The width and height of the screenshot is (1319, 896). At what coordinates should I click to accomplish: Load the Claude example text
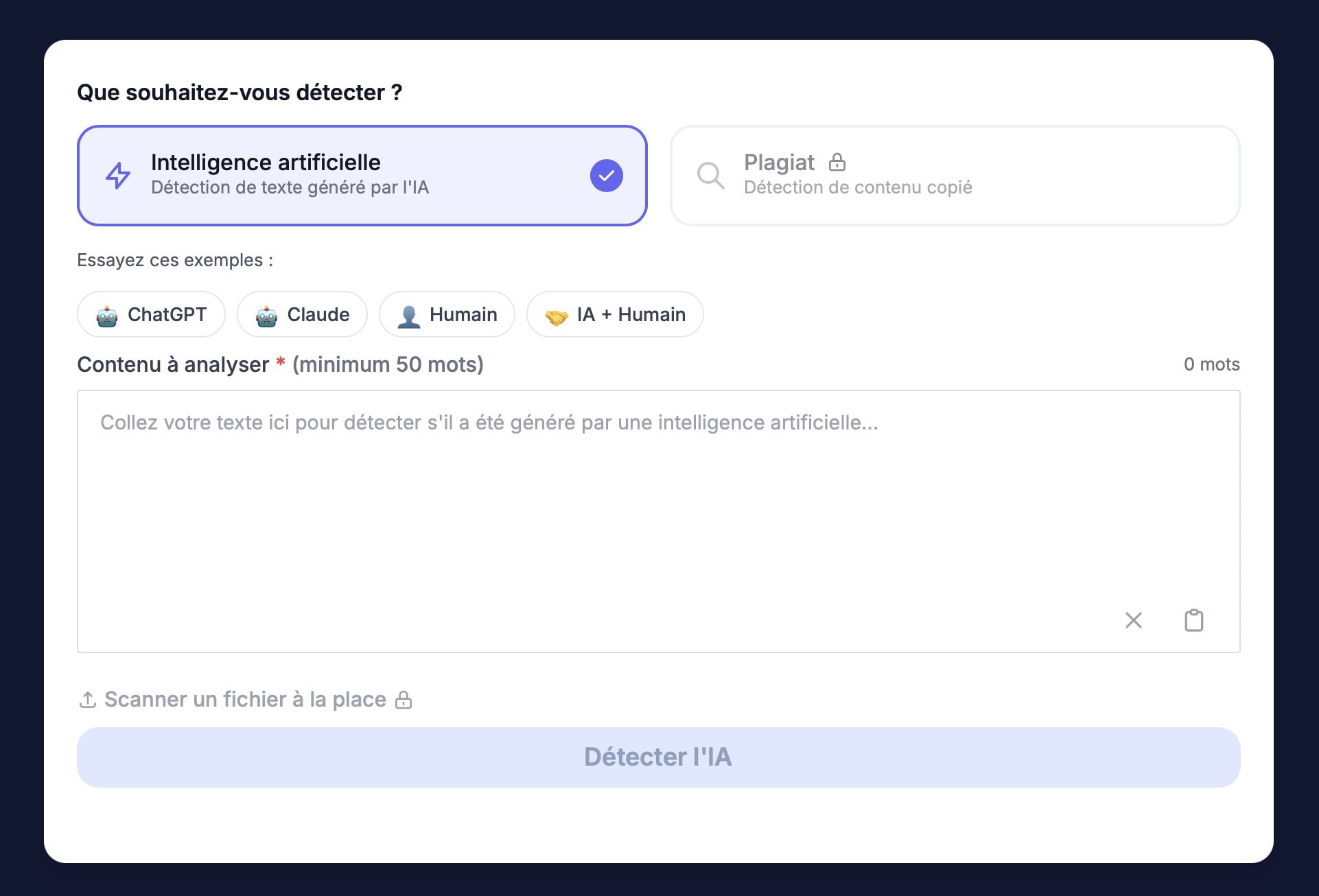(x=302, y=315)
